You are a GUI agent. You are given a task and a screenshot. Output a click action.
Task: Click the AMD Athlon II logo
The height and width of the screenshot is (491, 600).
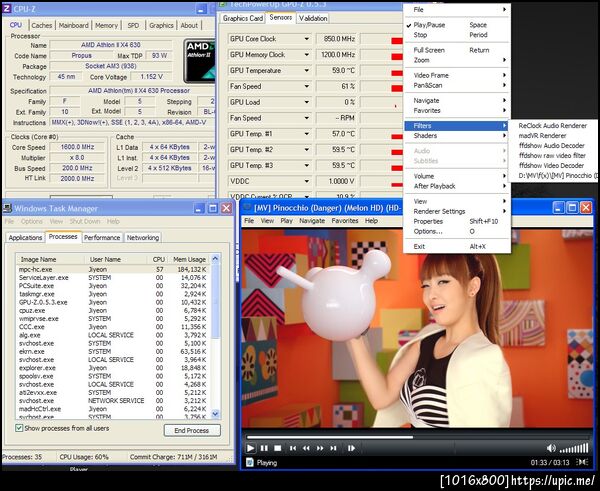pyautogui.click(x=199, y=60)
